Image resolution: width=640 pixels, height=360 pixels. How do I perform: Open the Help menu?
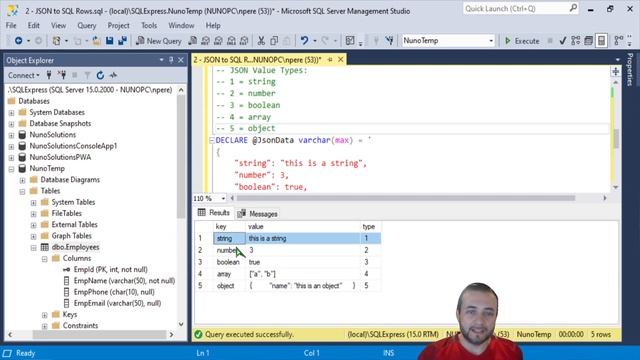pos(213,25)
